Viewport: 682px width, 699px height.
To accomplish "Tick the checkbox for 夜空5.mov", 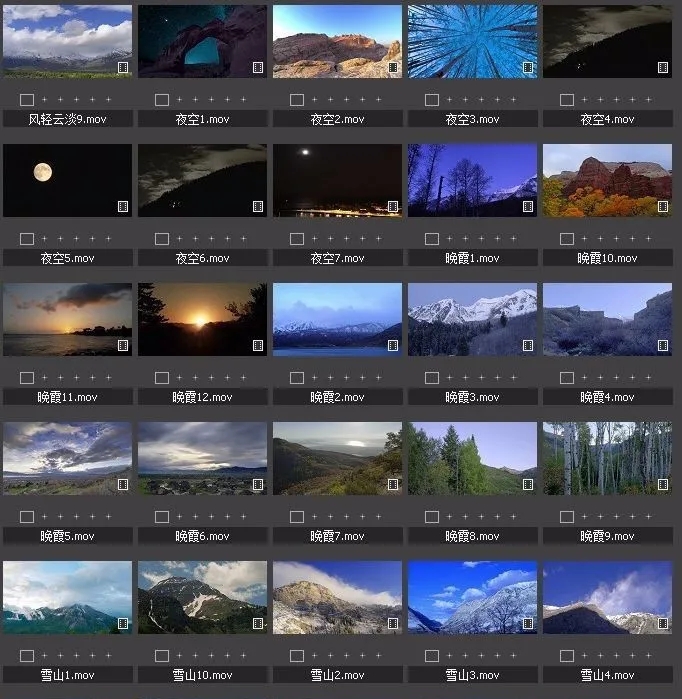I will [x=27, y=239].
